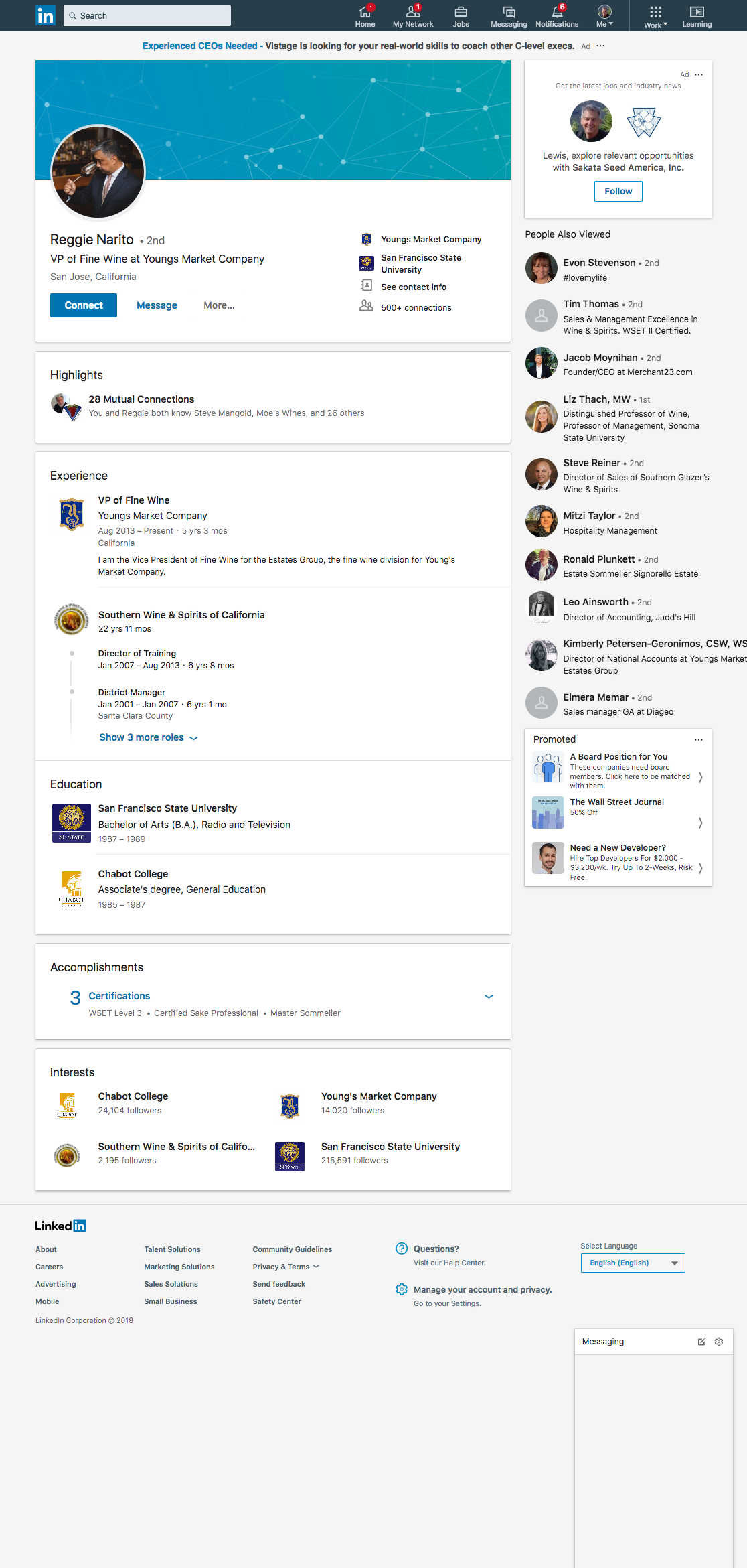This screenshot has width=747, height=1568.
Task: Open Talent Solutions footer link
Action: (172, 1249)
